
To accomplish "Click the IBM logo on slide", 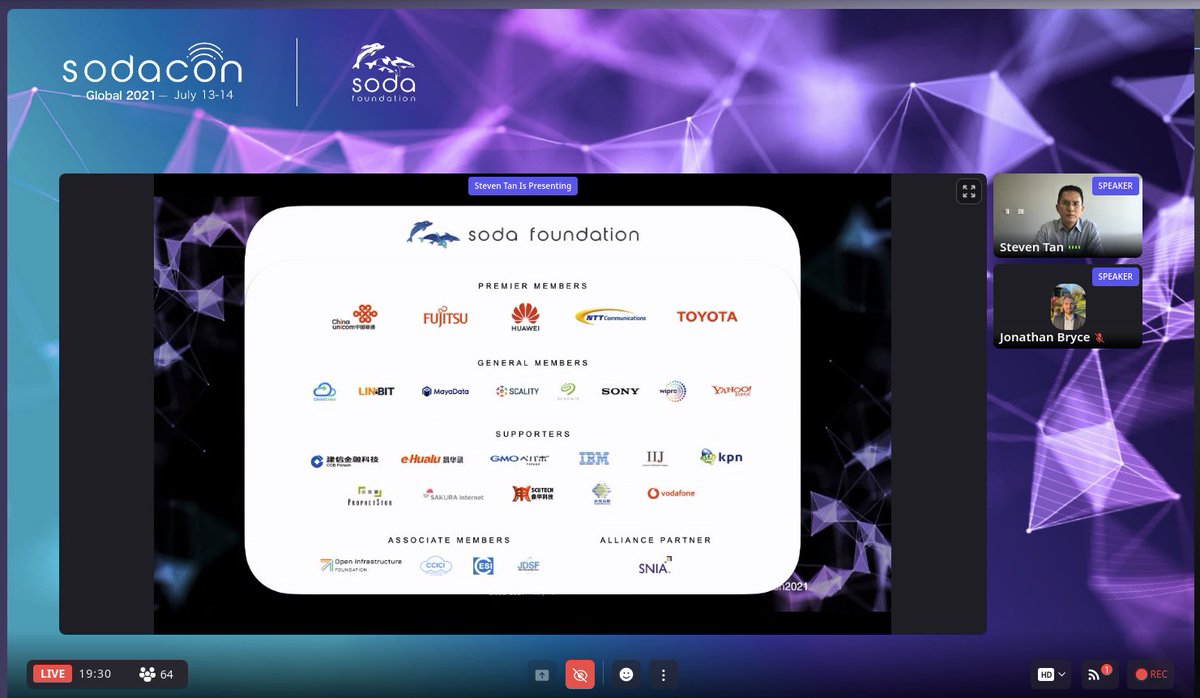I will click(x=594, y=459).
